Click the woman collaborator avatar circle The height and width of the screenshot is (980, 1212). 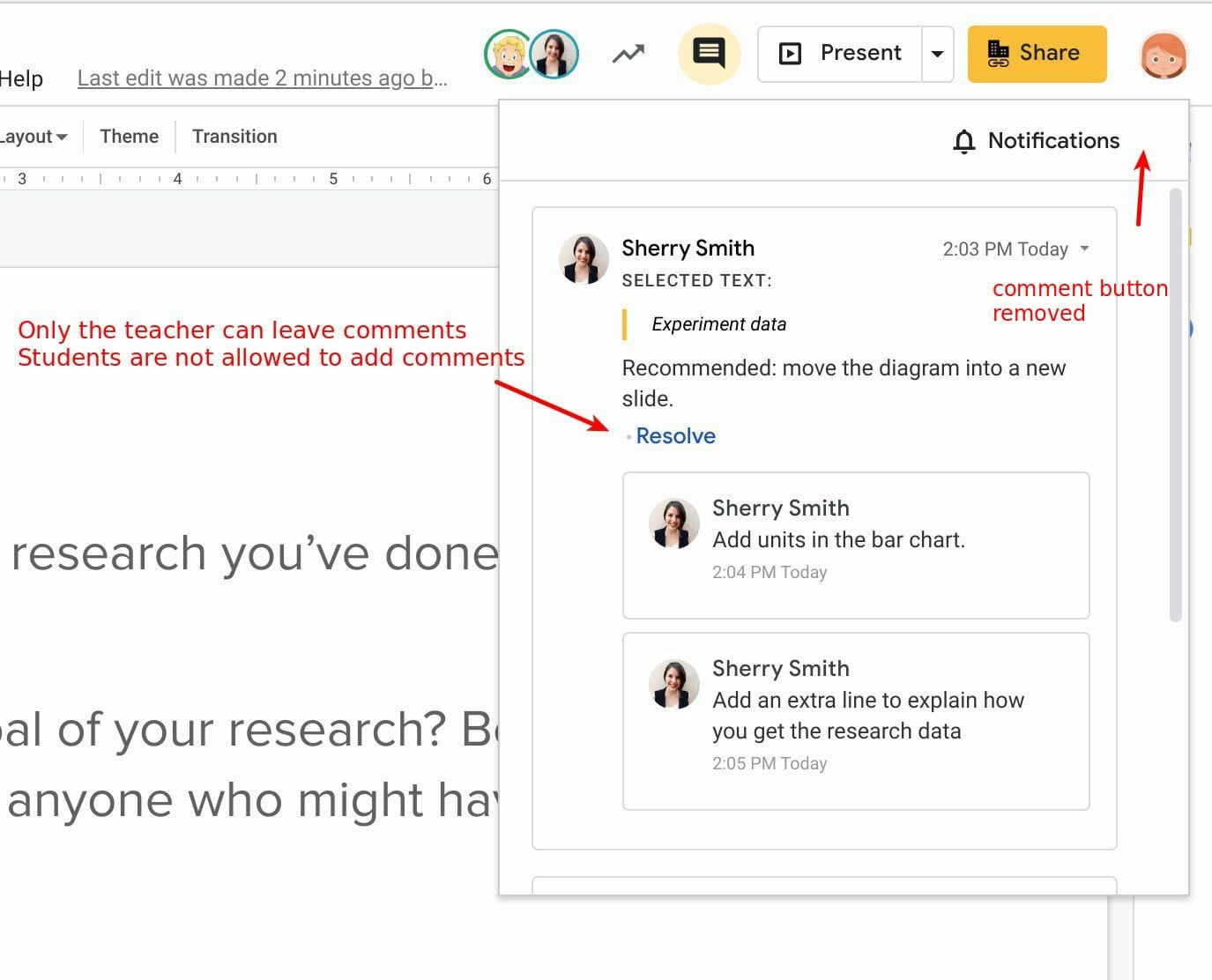554,54
